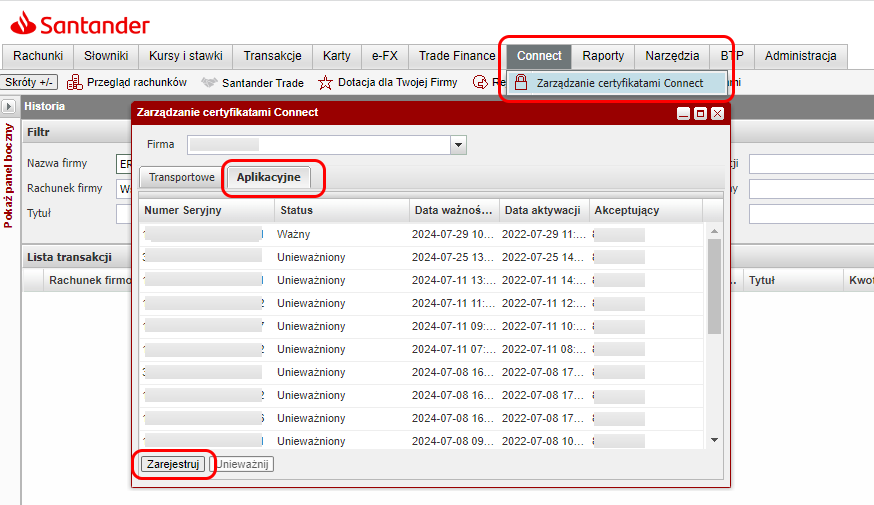The image size is (874, 505).
Task: Open the Raporty menu
Action: tap(603, 56)
